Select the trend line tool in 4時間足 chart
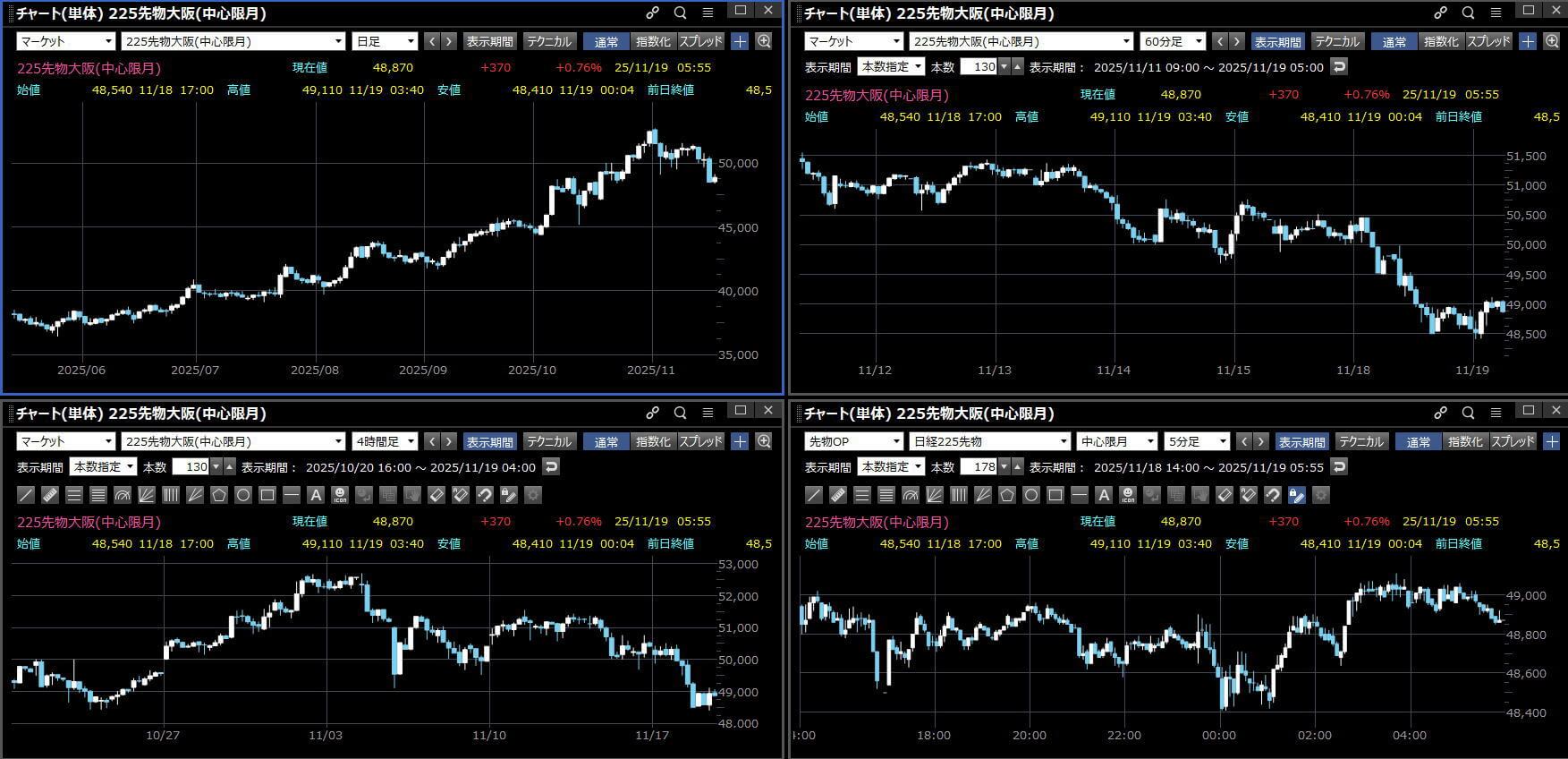The height and width of the screenshot is (759, 1568). pyautogui.click(x=26, y=495)
